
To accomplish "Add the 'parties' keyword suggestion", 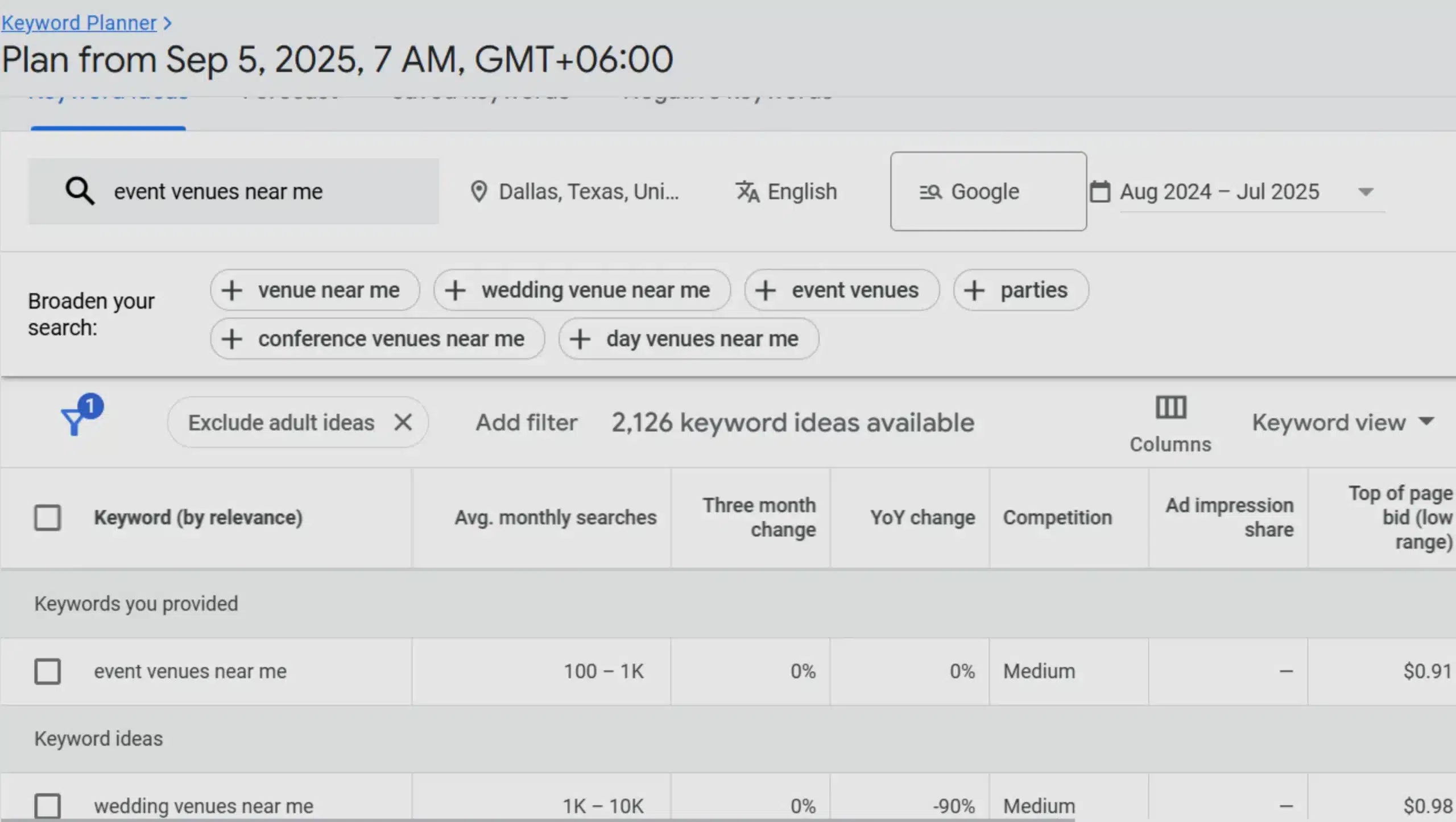I will click(x=1020, y=290).
